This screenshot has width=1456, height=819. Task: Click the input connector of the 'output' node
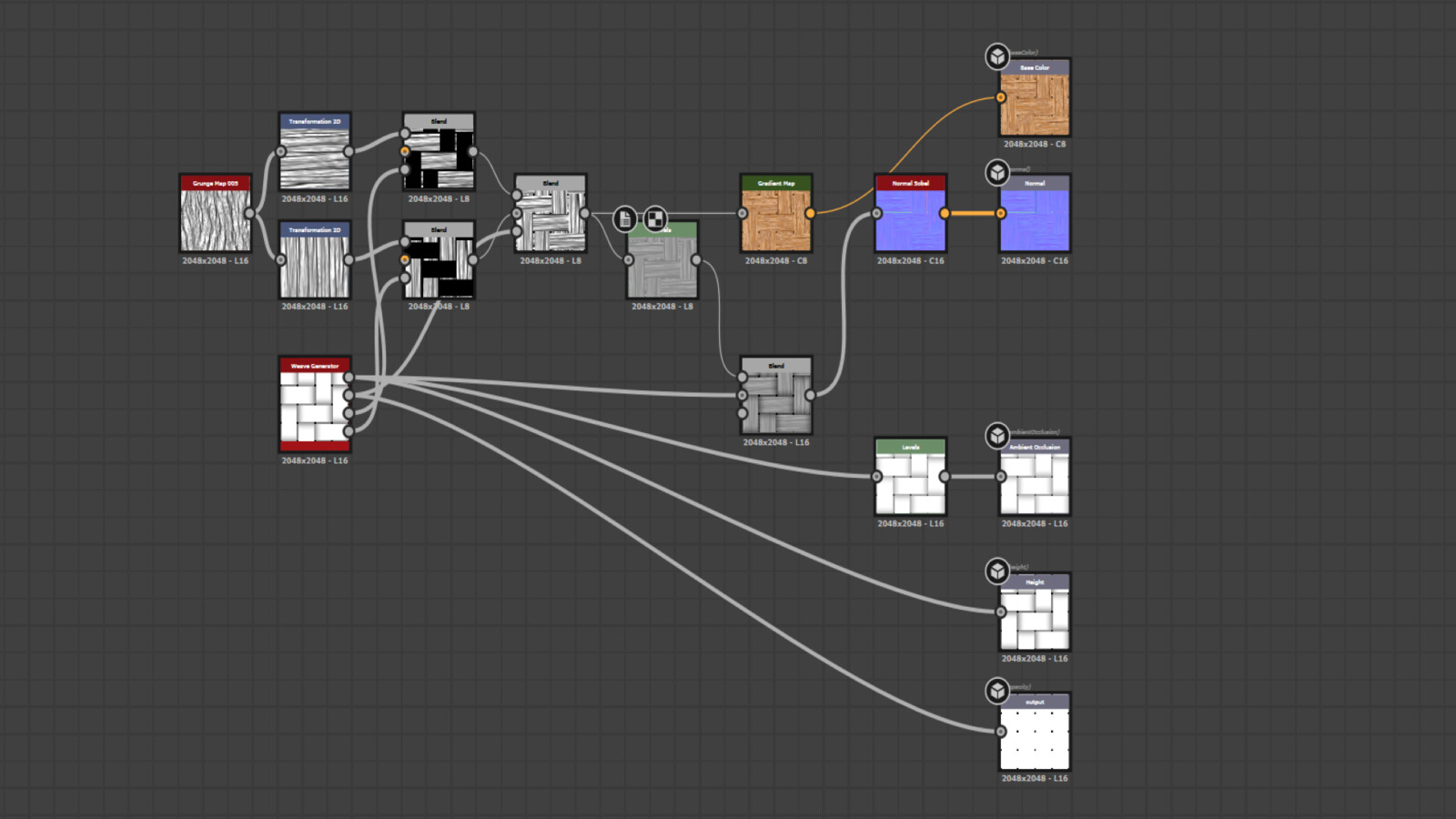pyautogui.click(x=1001, y=732)
